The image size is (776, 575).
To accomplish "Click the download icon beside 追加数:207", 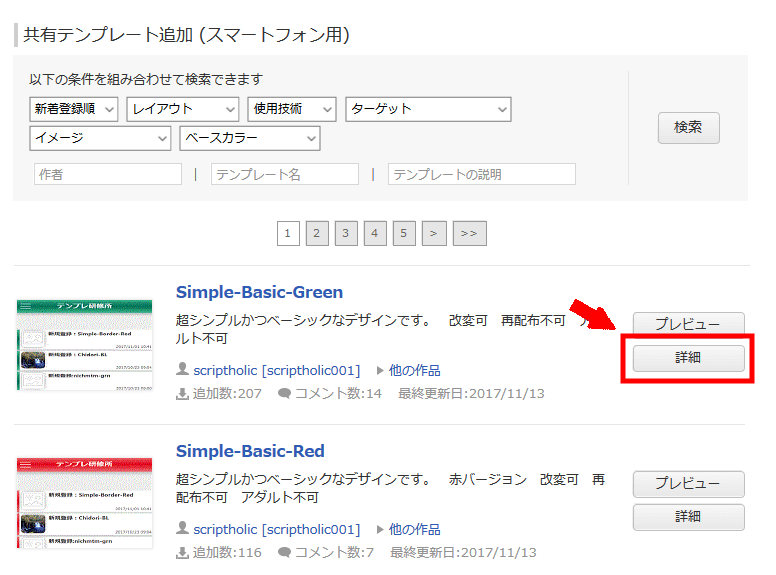I will [x=183, y=394].
